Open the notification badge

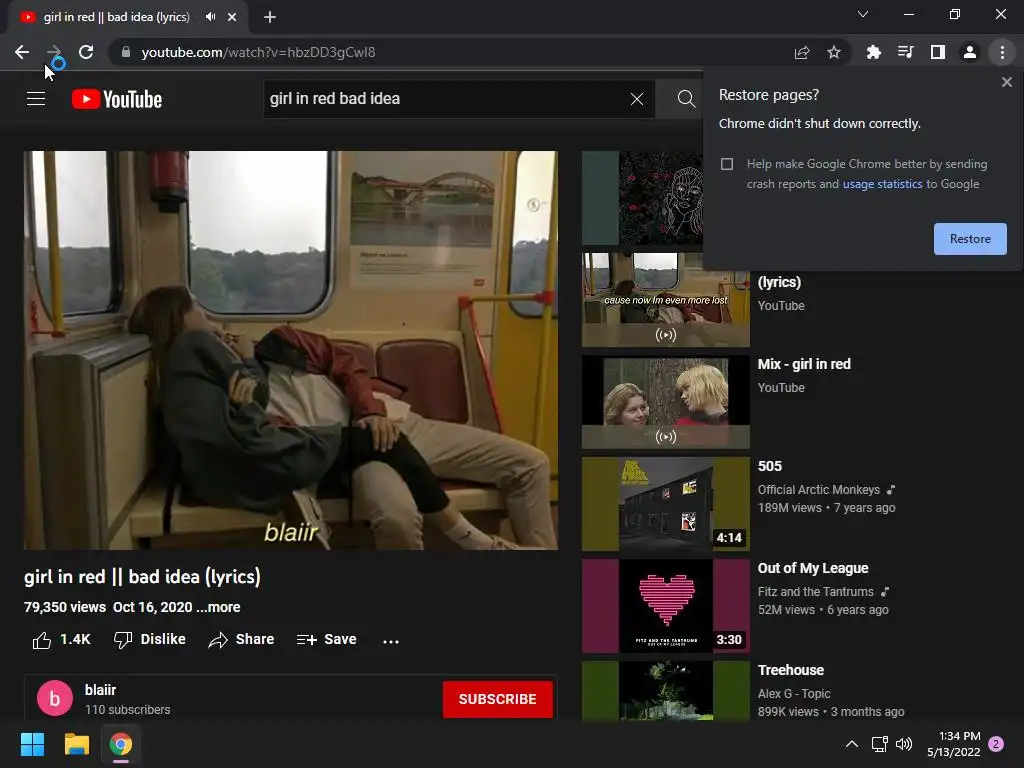(x=996, y=744)
